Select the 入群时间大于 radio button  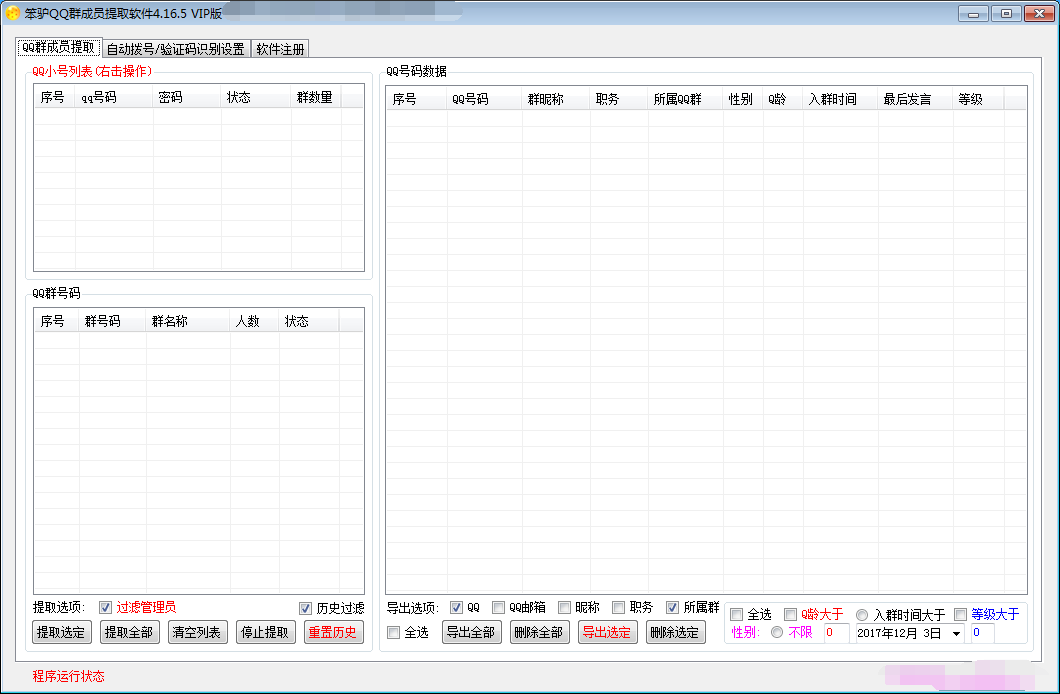coord(862,615)
